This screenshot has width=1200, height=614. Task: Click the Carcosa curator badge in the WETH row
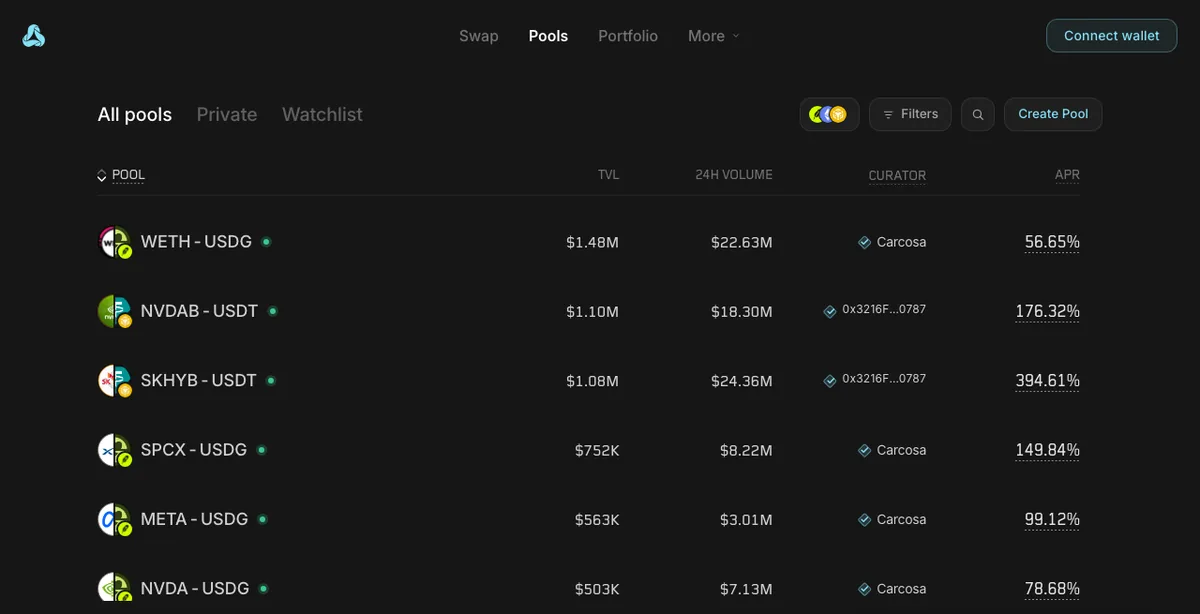(x=864, y=242)
